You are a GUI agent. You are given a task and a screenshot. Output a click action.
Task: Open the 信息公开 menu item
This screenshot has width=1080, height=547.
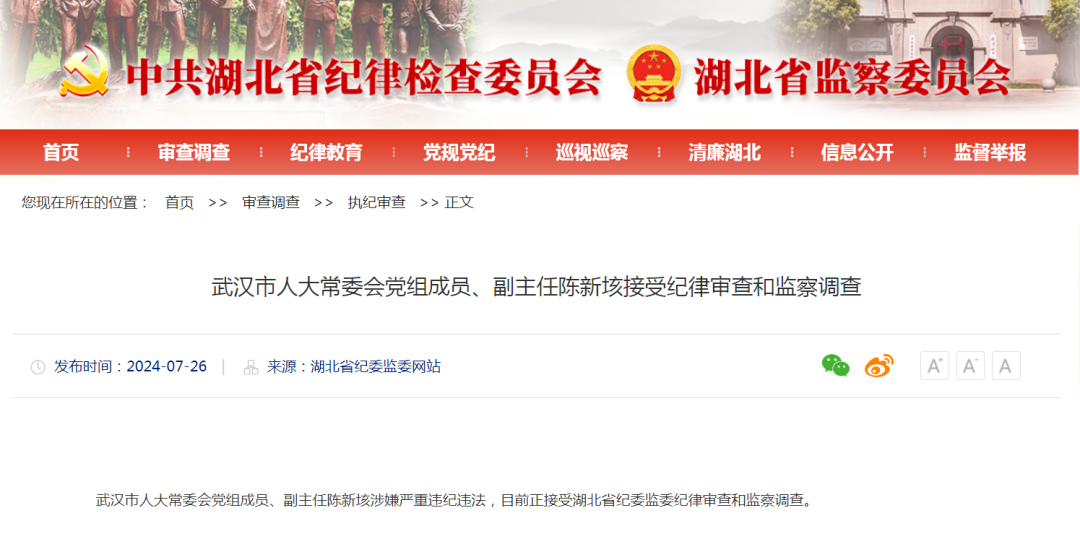[x=857, y=152]
